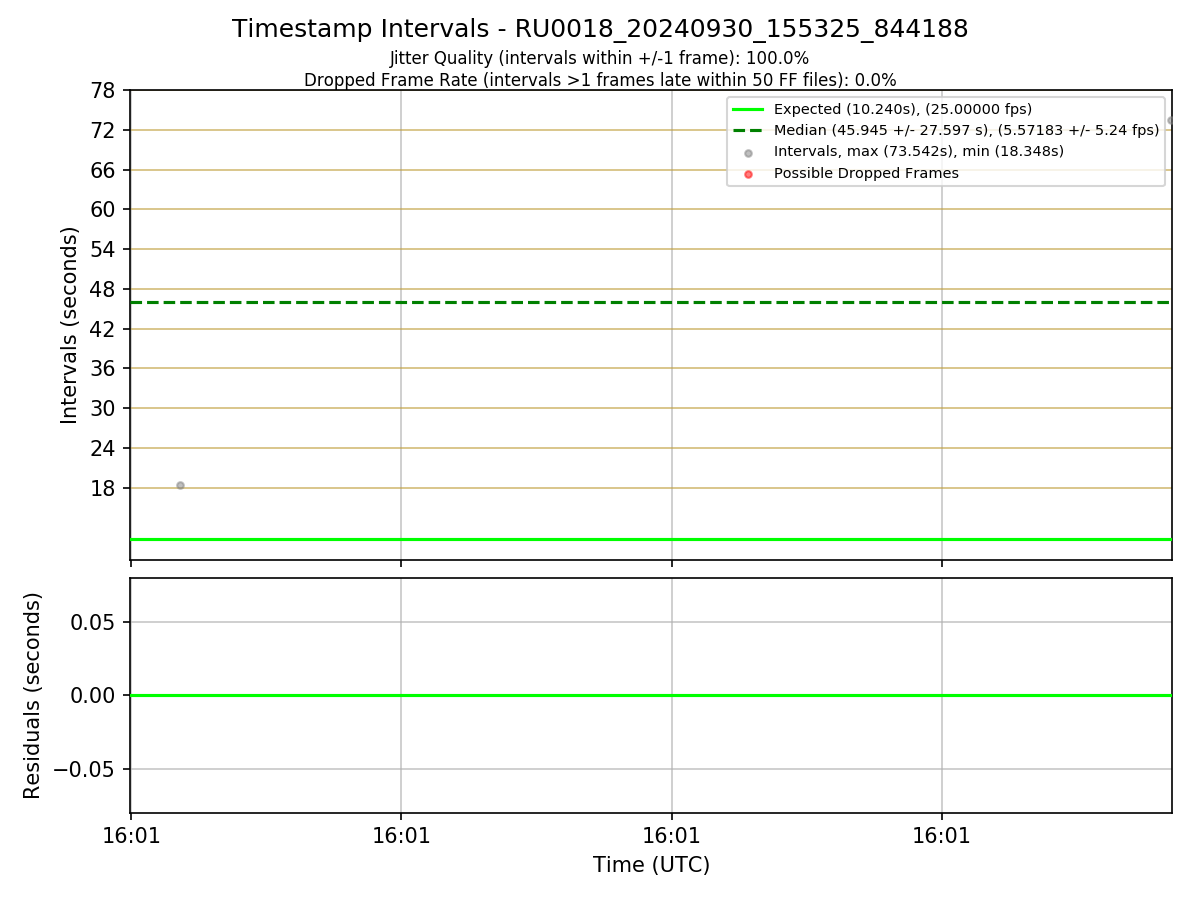Click the red dot marker in the legend
The height and width of the screenshot is (900, 1200).
coord(748,174)
